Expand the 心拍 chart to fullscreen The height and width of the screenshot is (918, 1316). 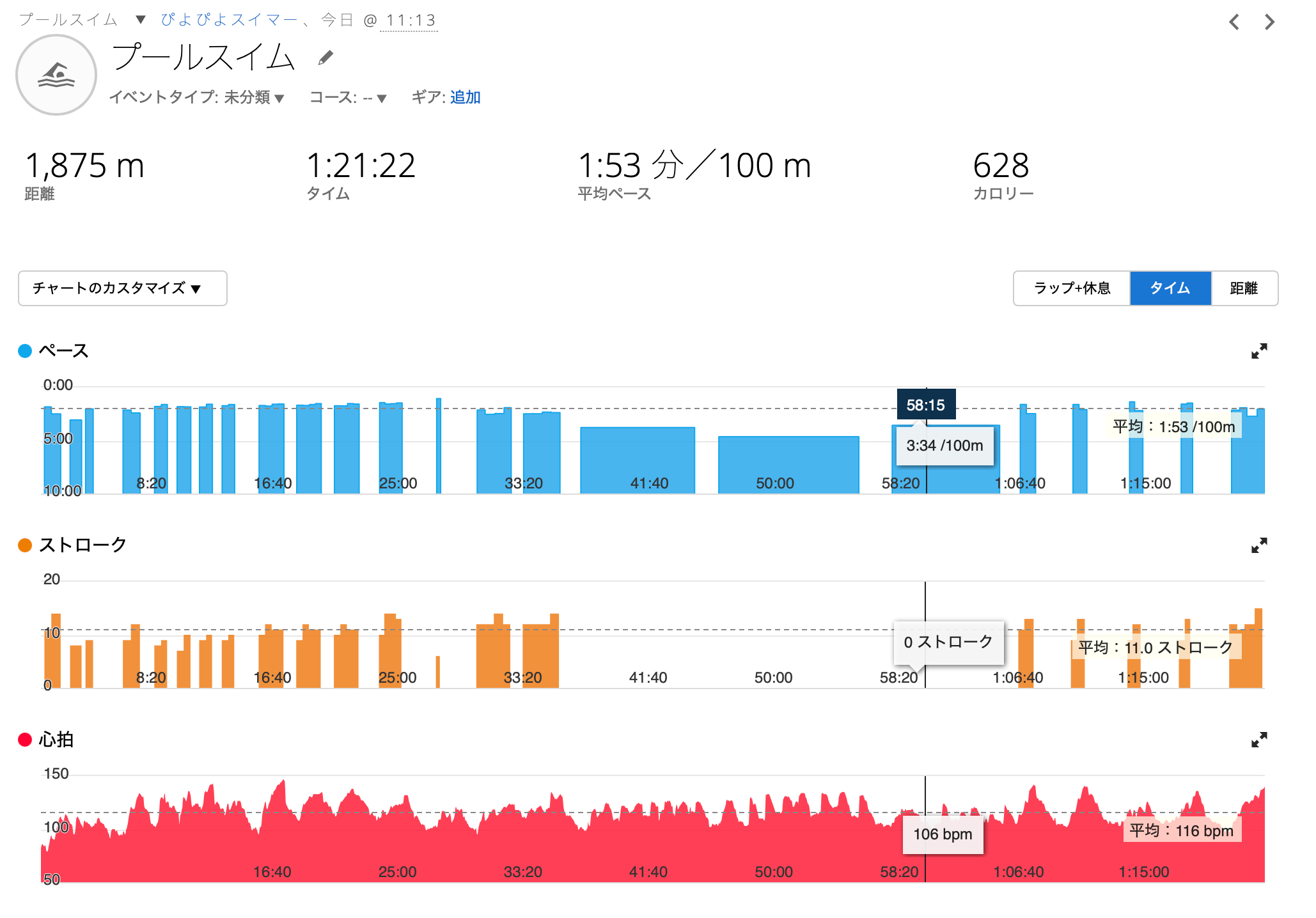pyautogui.click(x=1258, y=740)
